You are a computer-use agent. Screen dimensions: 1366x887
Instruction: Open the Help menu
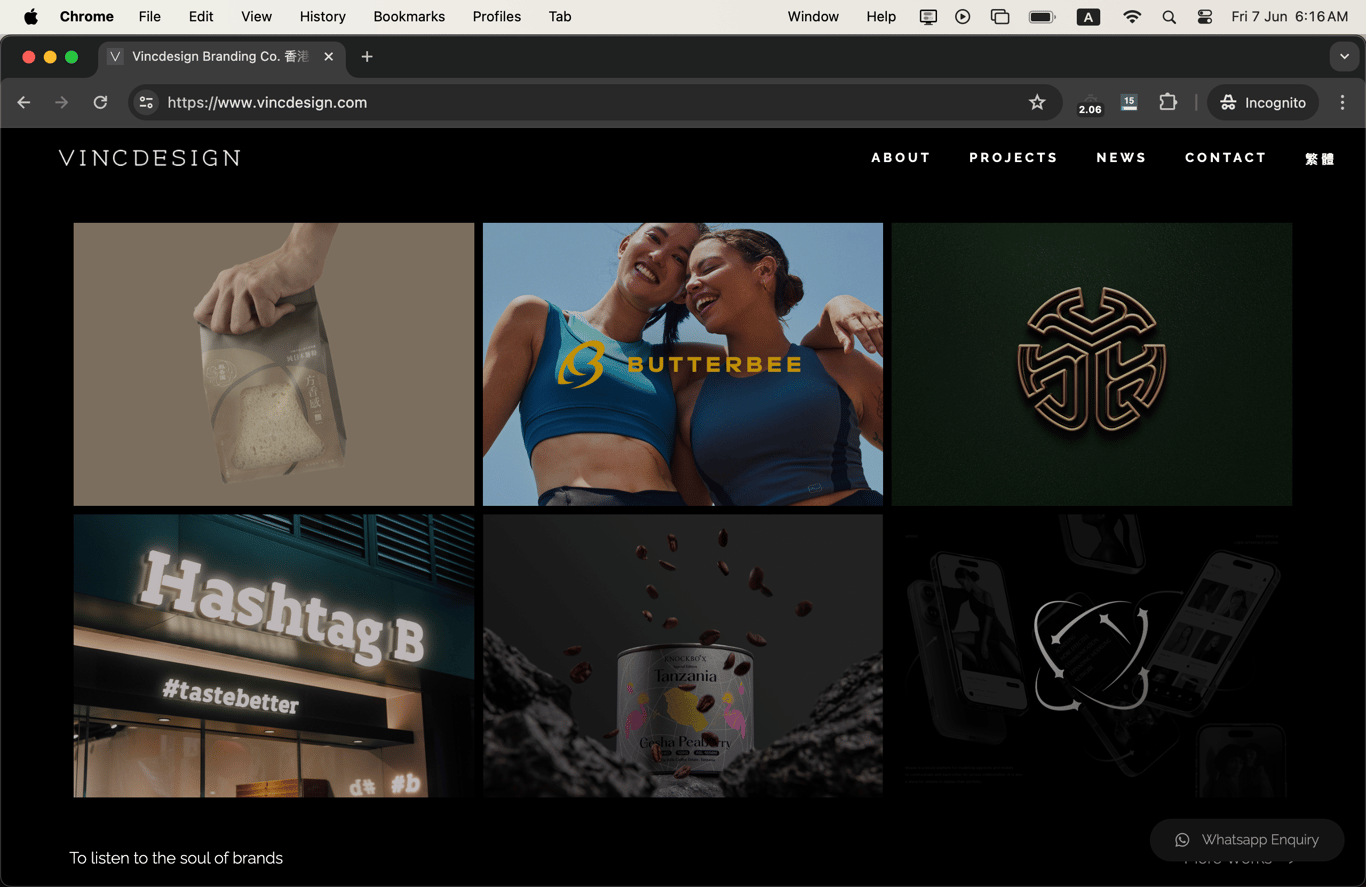coord(881,16)
